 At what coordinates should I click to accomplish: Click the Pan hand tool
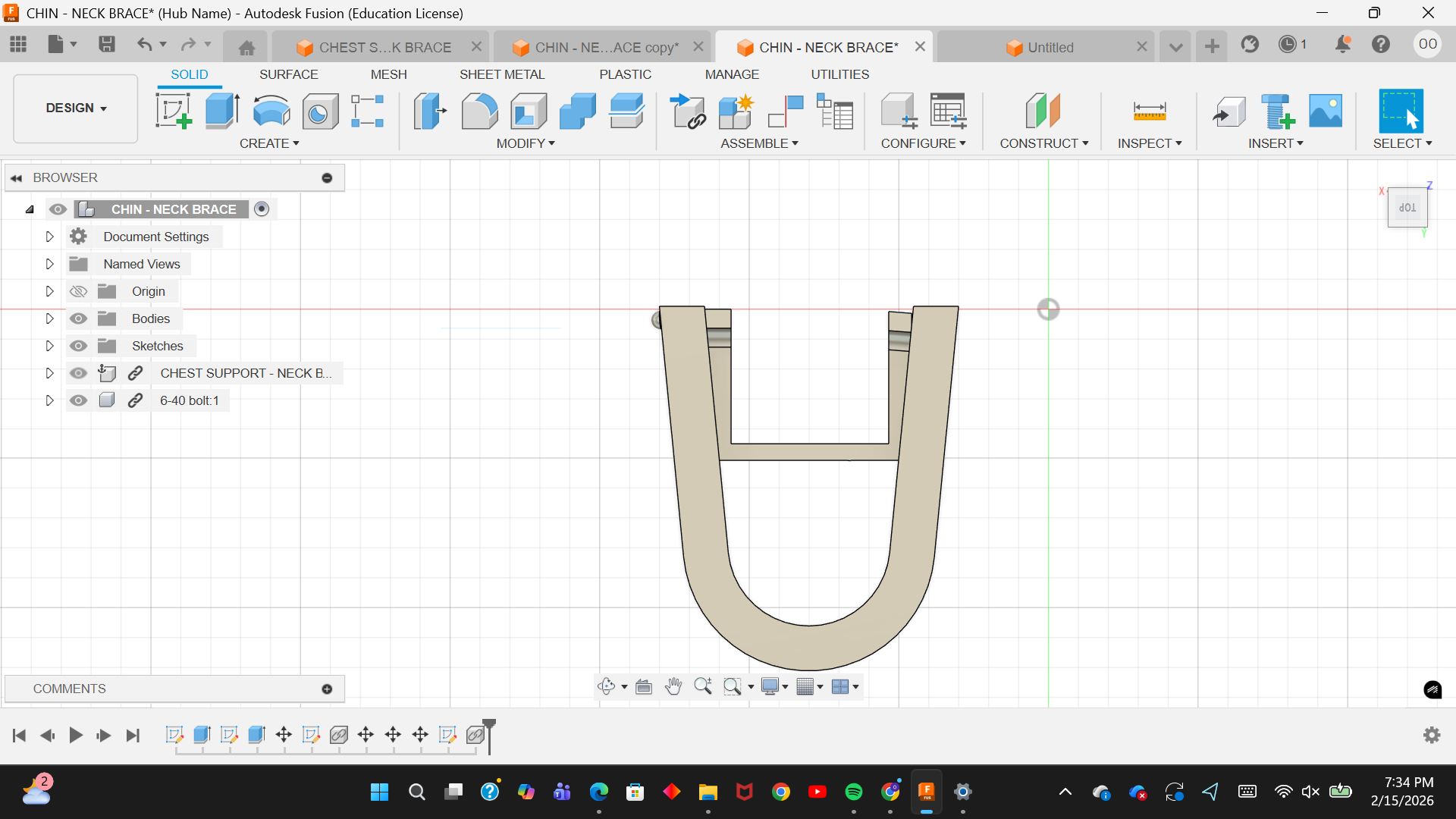tap(673, 687)
